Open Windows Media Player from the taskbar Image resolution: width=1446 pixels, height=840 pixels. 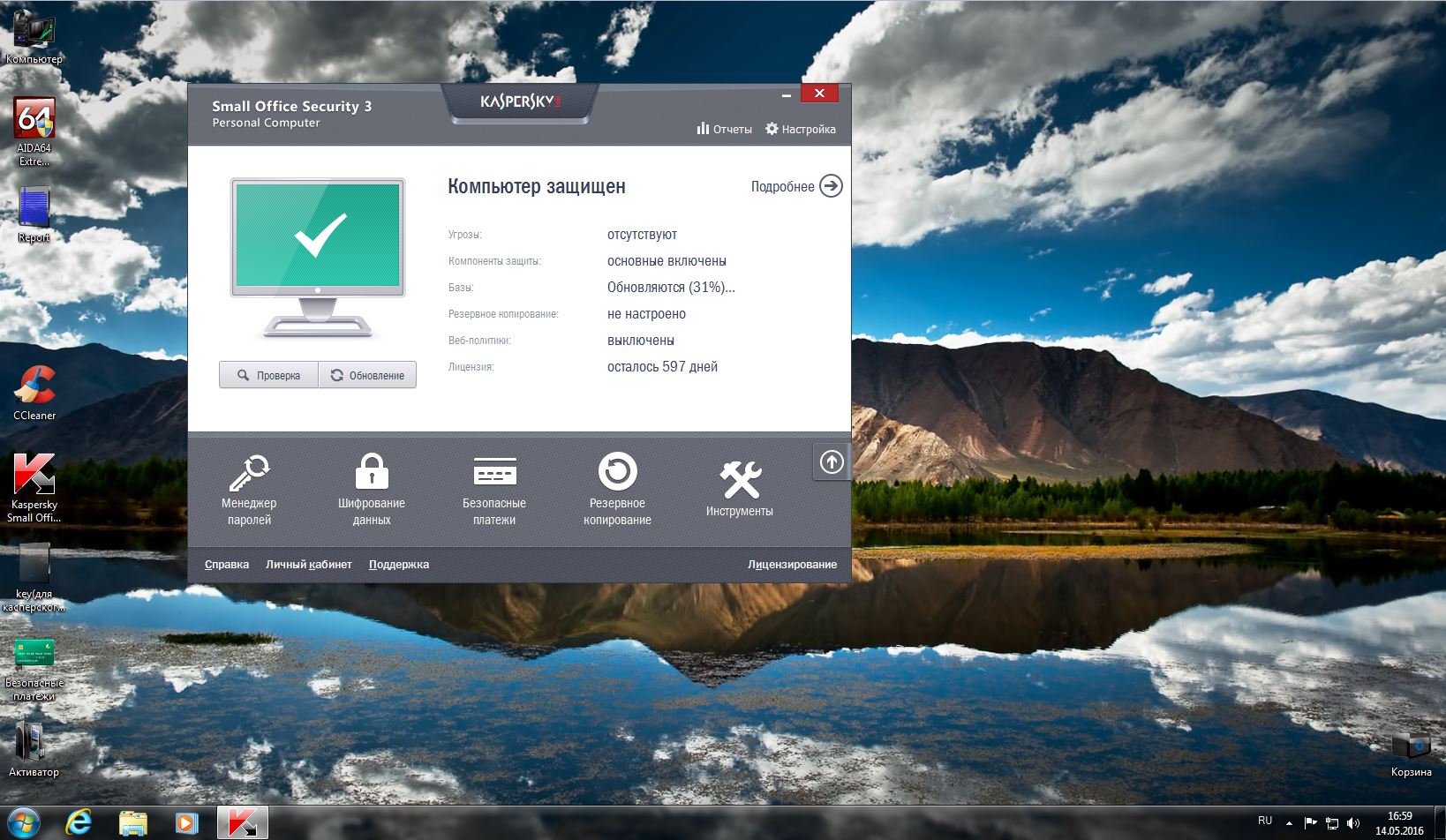(x=186, y=822)
